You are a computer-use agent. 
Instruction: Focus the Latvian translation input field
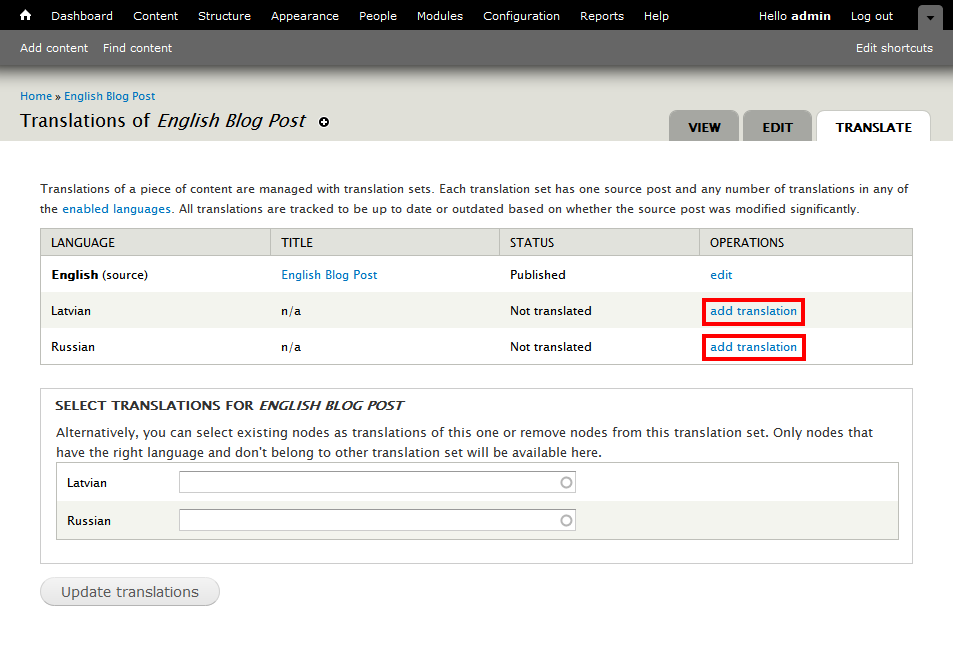tap(368, 483)
